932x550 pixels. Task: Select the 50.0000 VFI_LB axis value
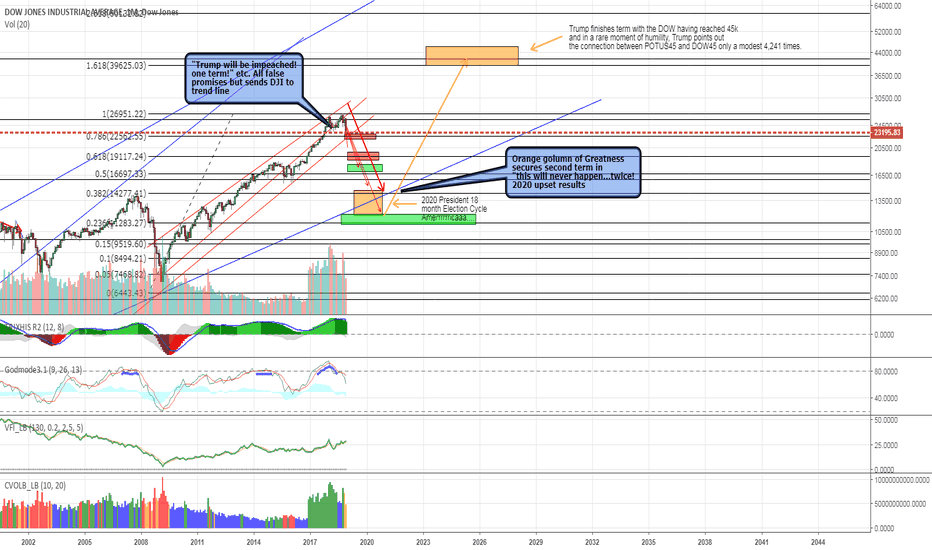[886, 420]
